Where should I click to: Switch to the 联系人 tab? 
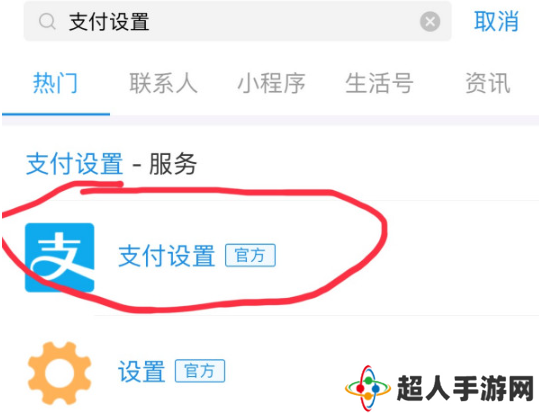click(163, 83)
